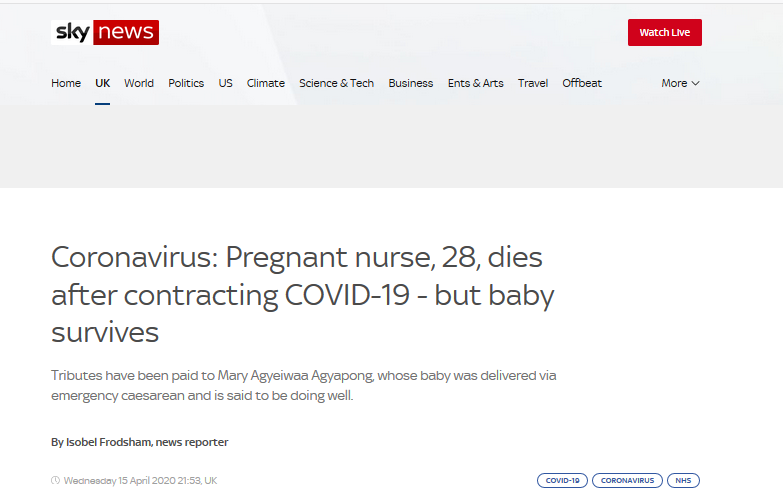Open the Politics section

coord(186,83)
